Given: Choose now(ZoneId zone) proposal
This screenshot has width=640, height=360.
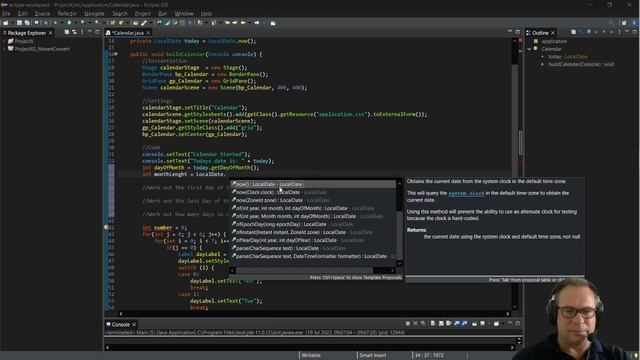Looking at the screenshot, I should coord(312,200).
